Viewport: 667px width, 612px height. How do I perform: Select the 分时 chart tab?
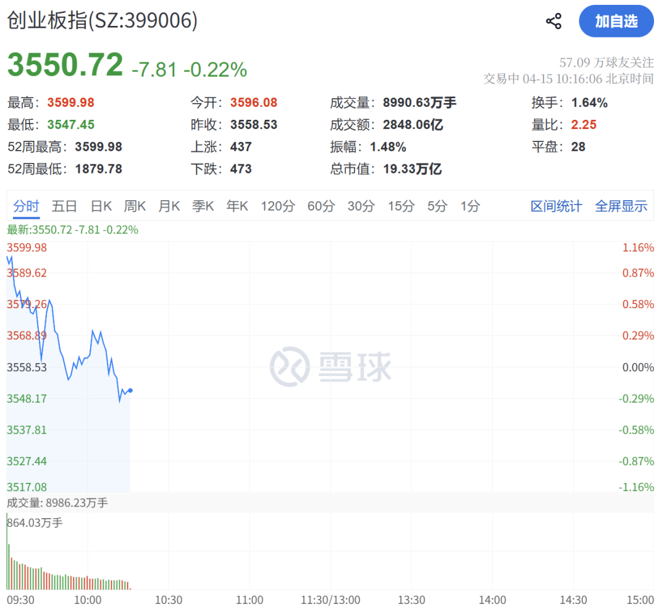point(26,206)
